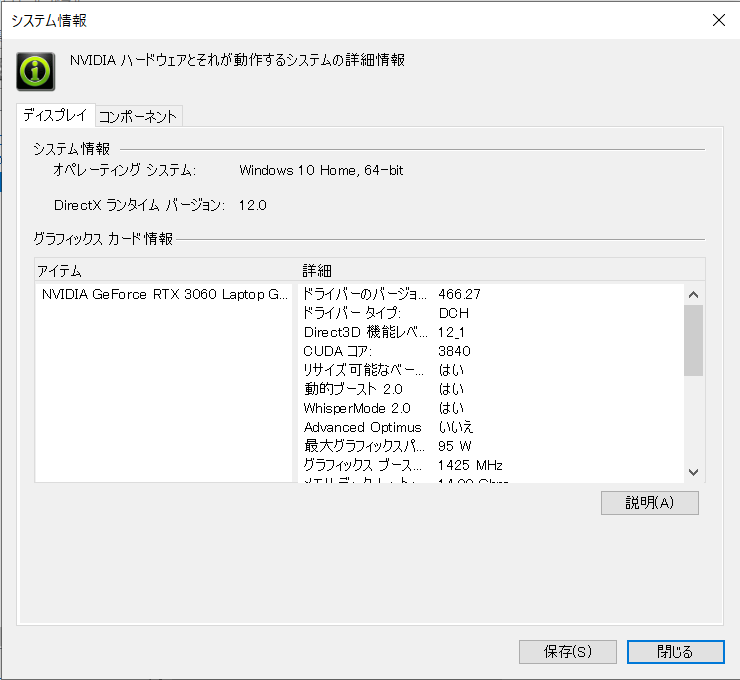Click the ドライバー タイプ row label
Screen dimensions: 740x680
352,313
